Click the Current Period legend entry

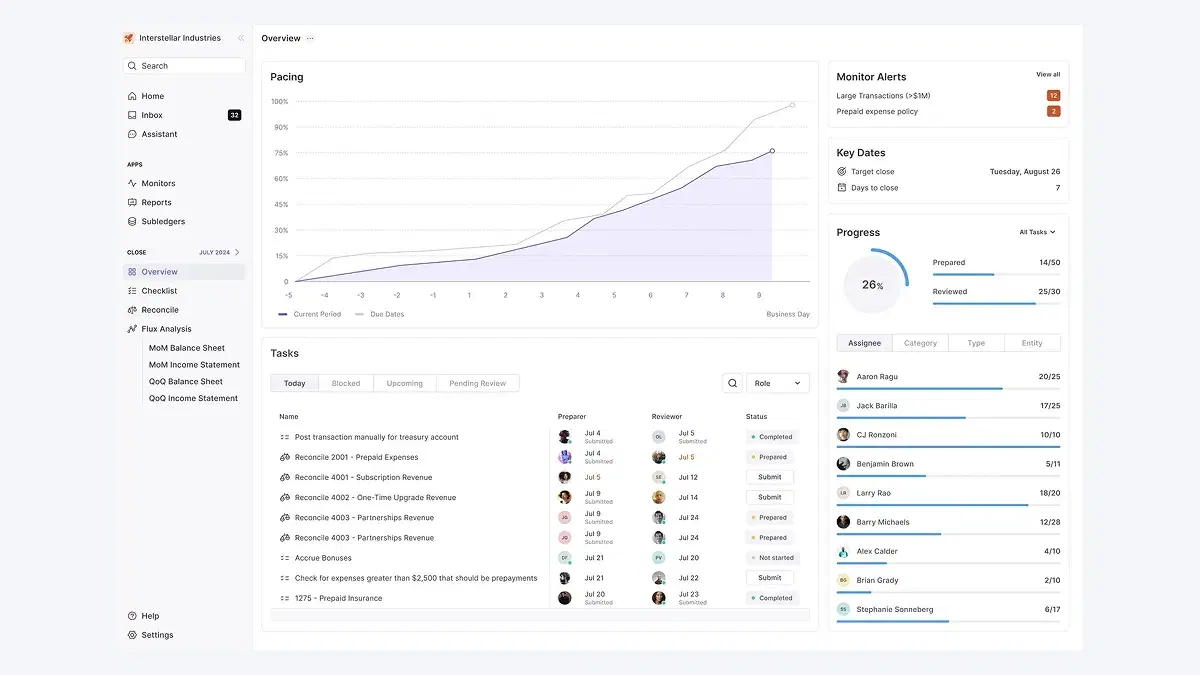coord(310,314)
